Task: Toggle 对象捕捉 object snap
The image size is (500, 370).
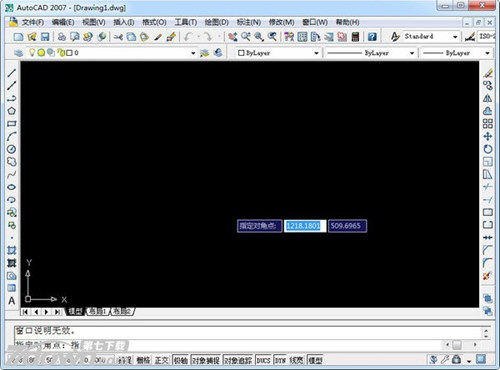Action: pos(206,360)
